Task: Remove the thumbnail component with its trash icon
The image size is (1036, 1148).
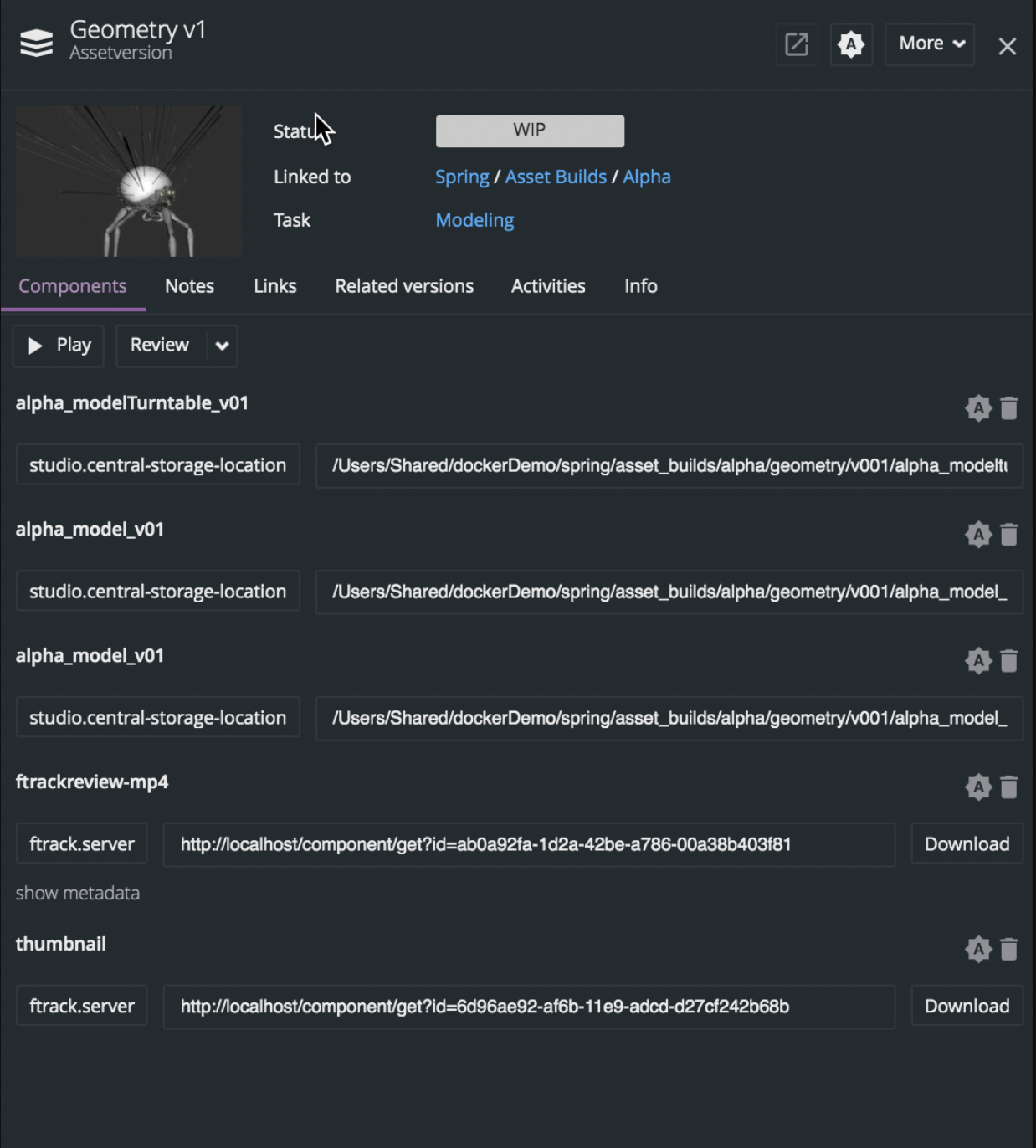Action: pyautogui.click(x=1008, y=950)
